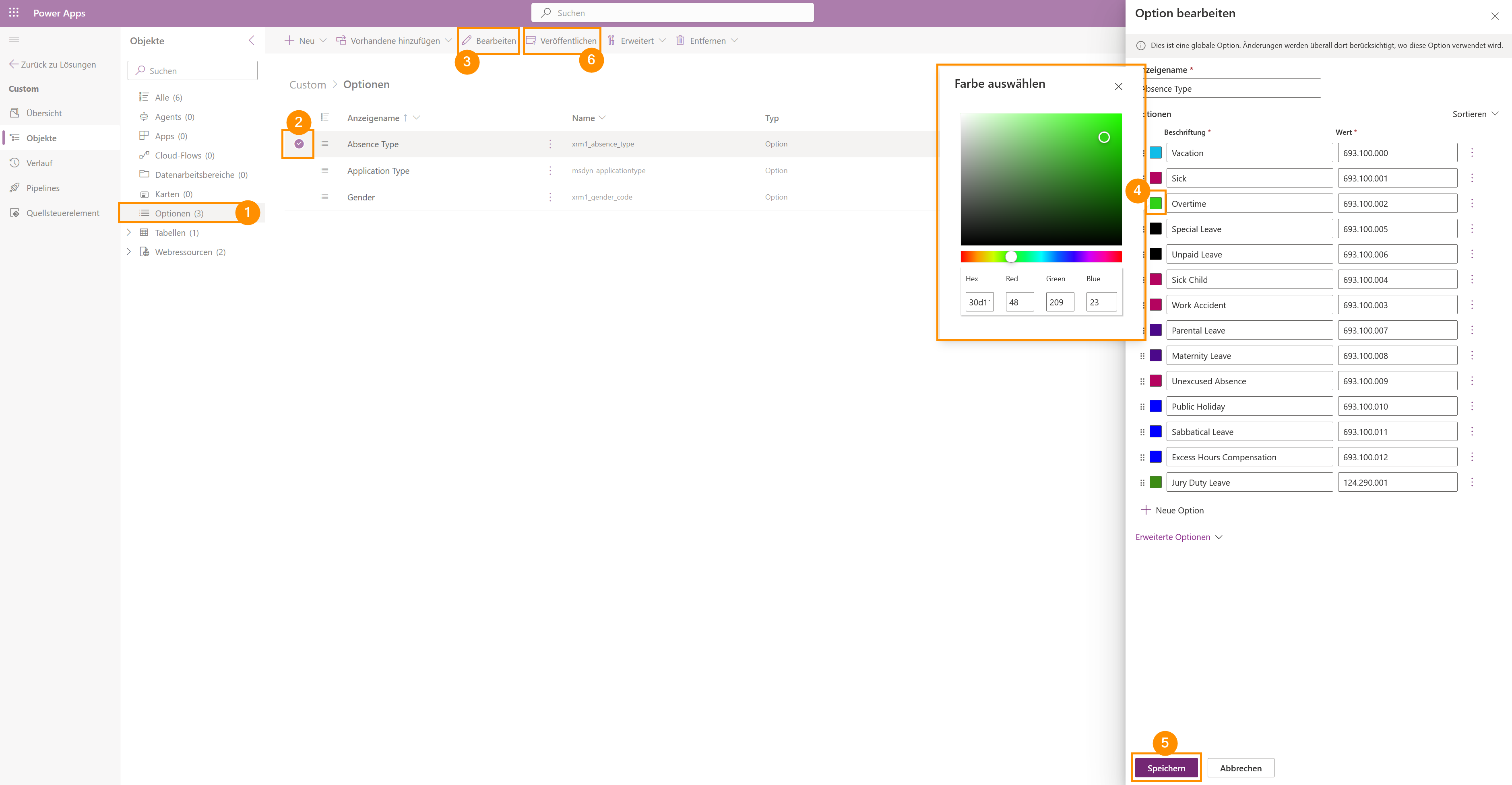This screenshot has height=785, width=1512.
Task: Open the Power Apps app launcher grid
Action: pos(14,12)
